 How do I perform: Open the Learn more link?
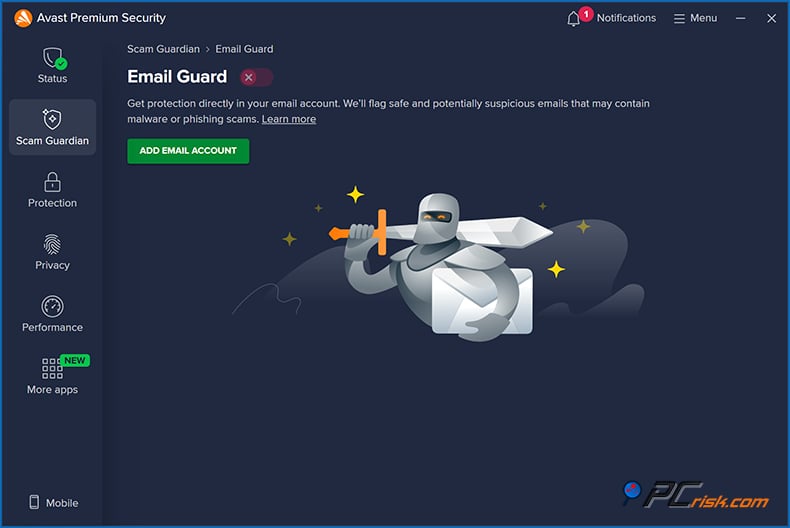click(x=289, y=119)
